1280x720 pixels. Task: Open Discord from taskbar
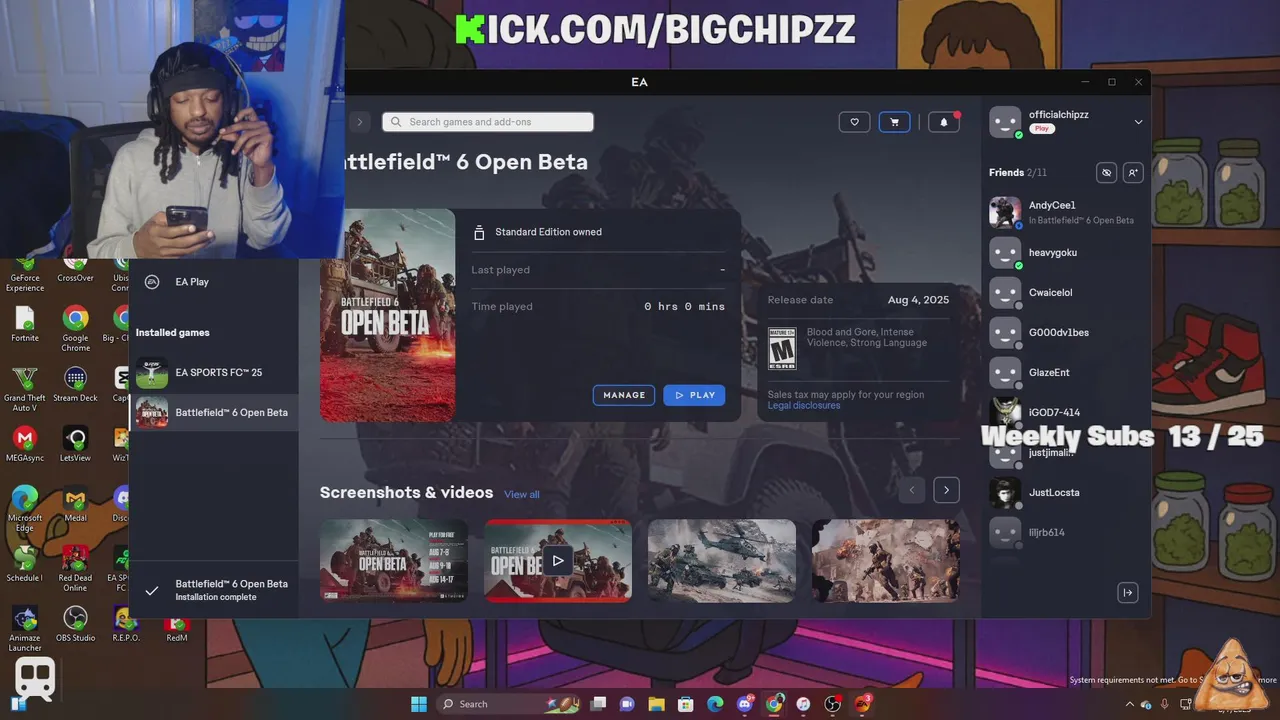(745, 704)
